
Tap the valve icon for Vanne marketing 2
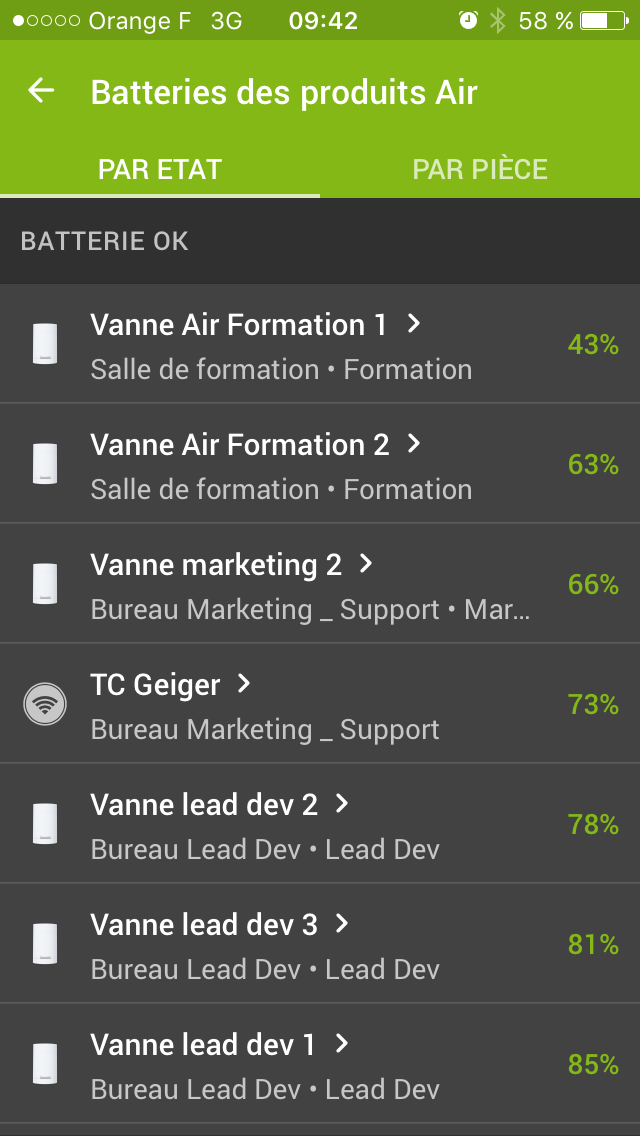coord(44,584)
